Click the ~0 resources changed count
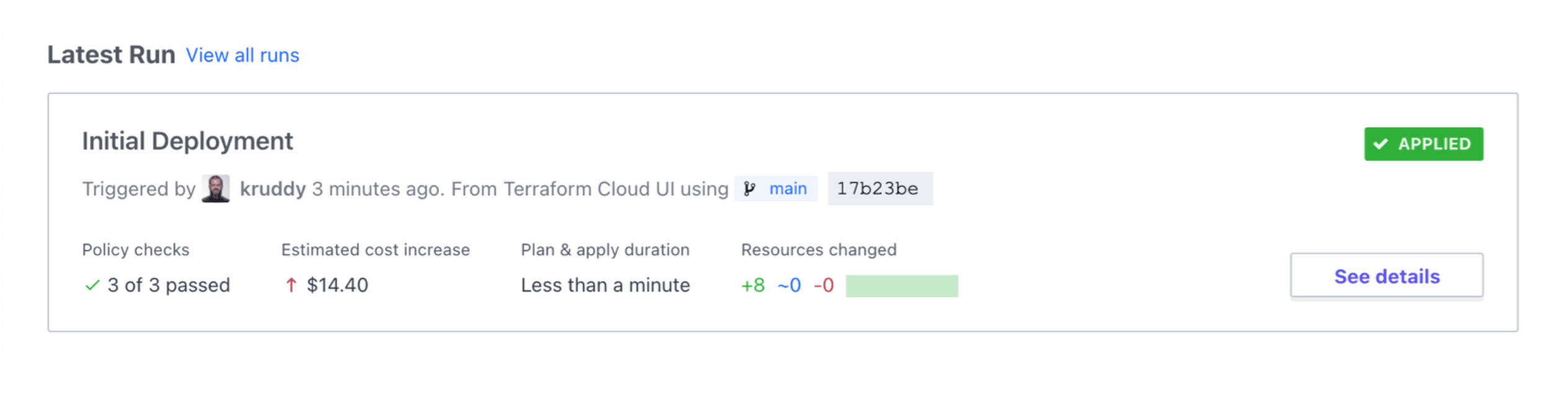The width and height of the screenshot is (1568, 398). pyautogui.click(x=789, y=285)
